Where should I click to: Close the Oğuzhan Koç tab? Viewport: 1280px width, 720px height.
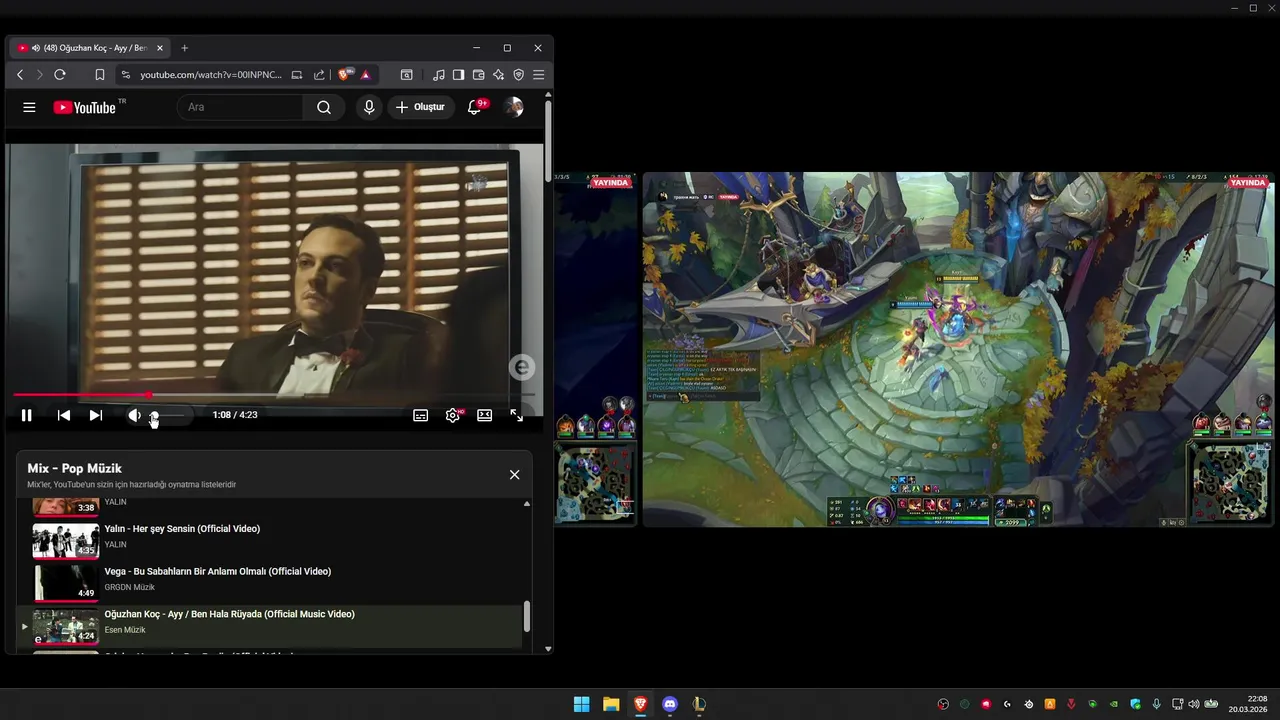tap(159, 48)
